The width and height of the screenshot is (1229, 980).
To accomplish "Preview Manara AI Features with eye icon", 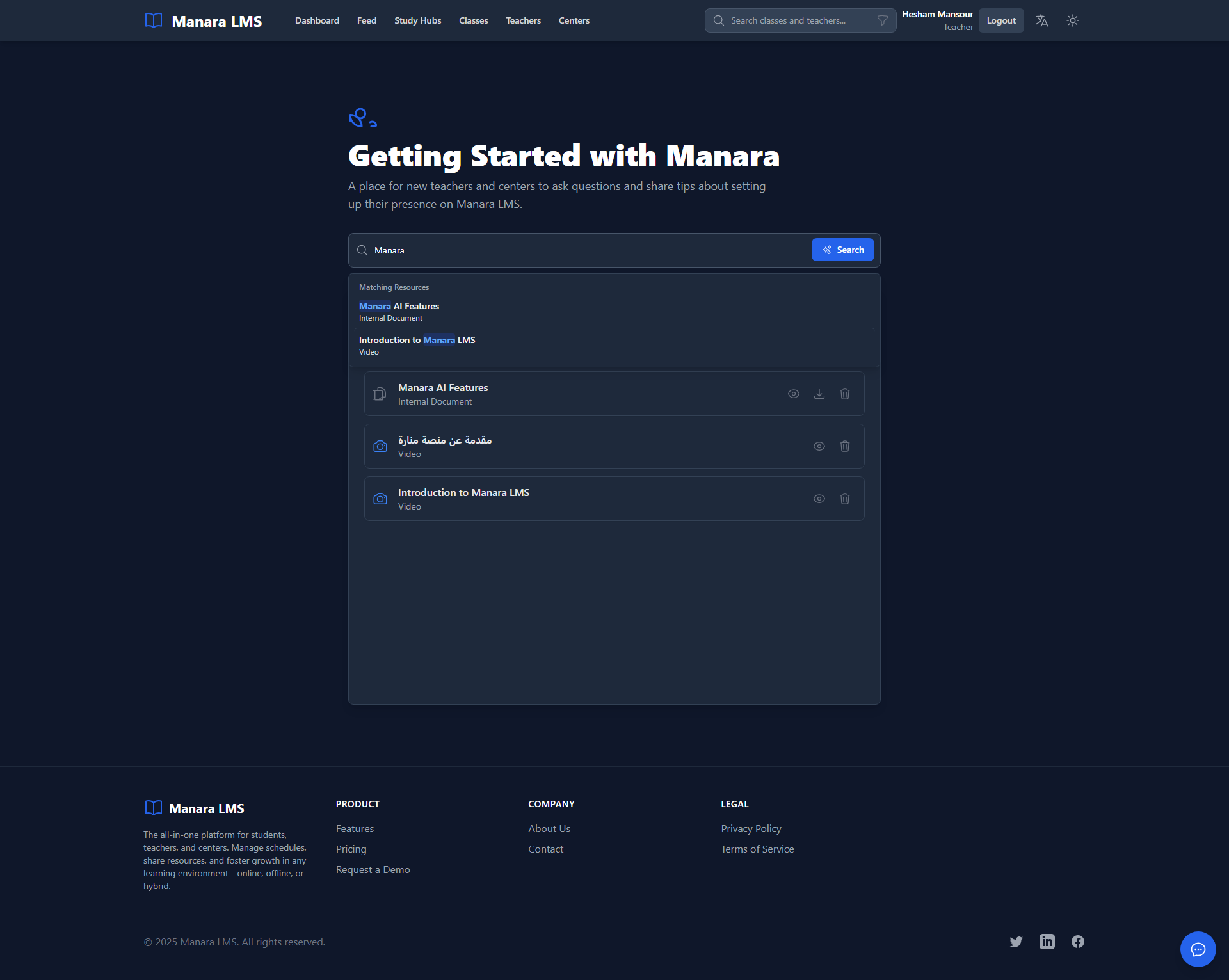I will [x=794, y=394].
